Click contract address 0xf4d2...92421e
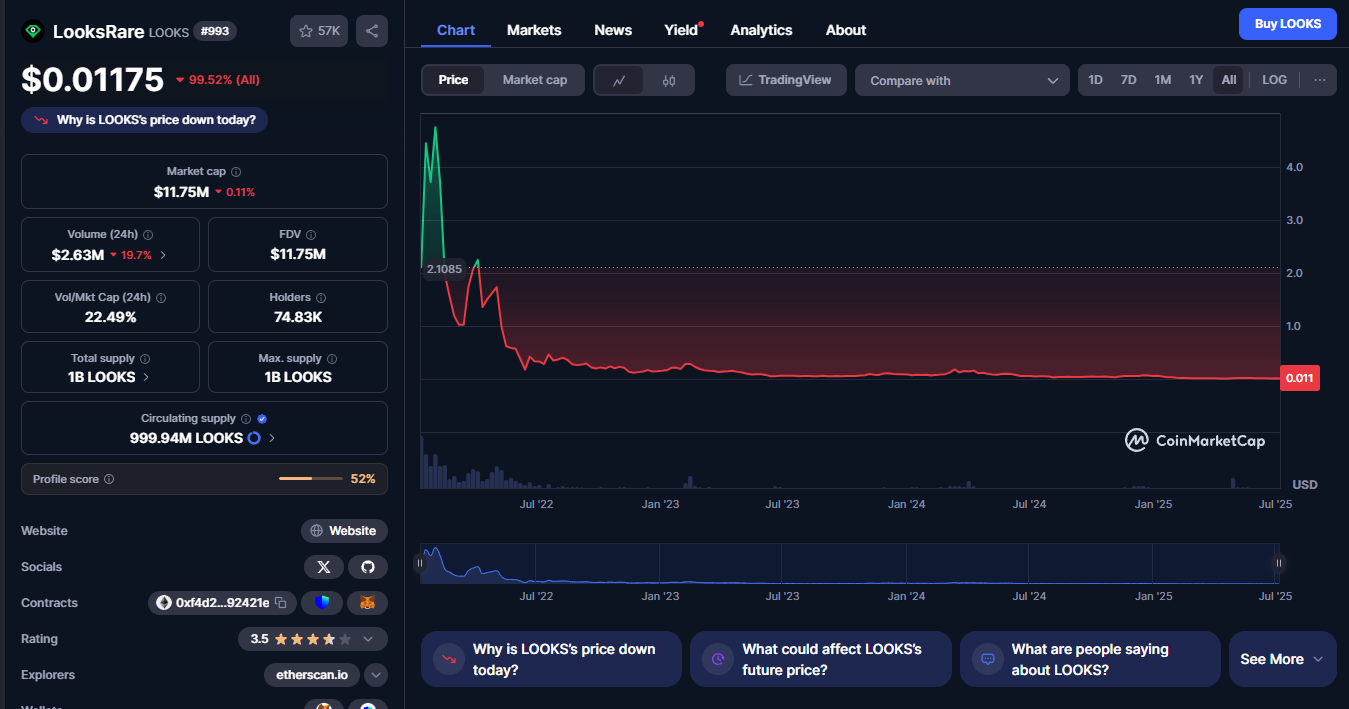Screen dimensions: 1349x709 click(222, 603)
